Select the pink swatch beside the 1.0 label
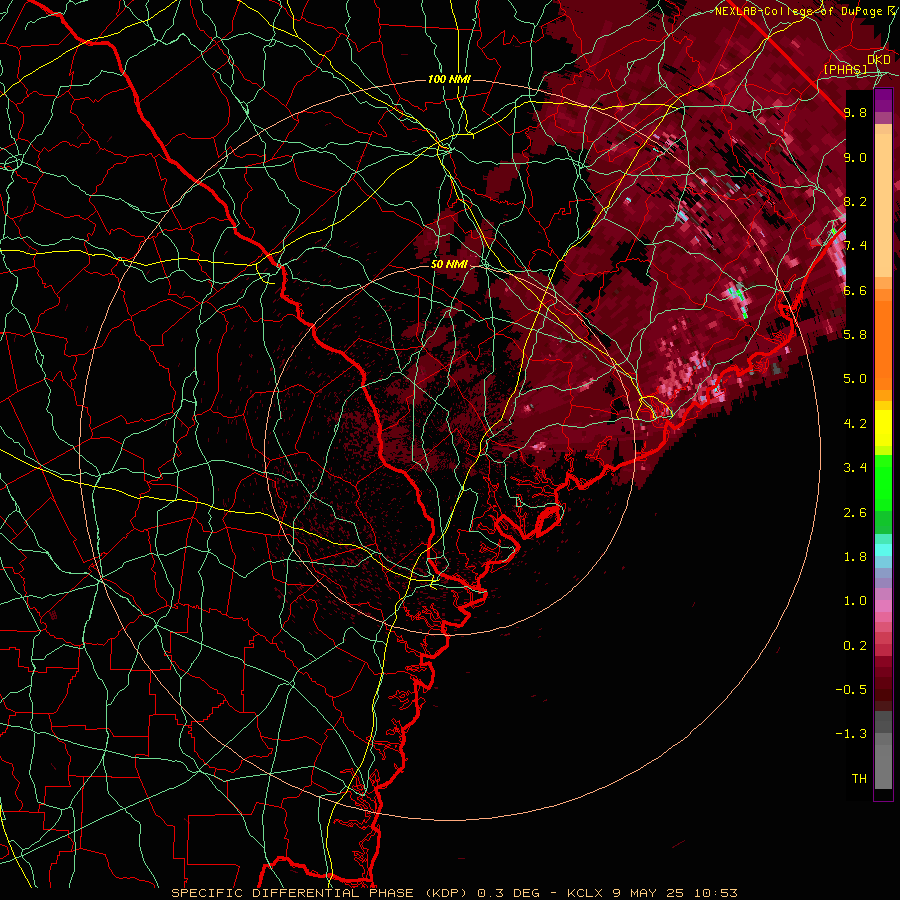The height and width of the screenshot is (900, 900). coord(883,606)
